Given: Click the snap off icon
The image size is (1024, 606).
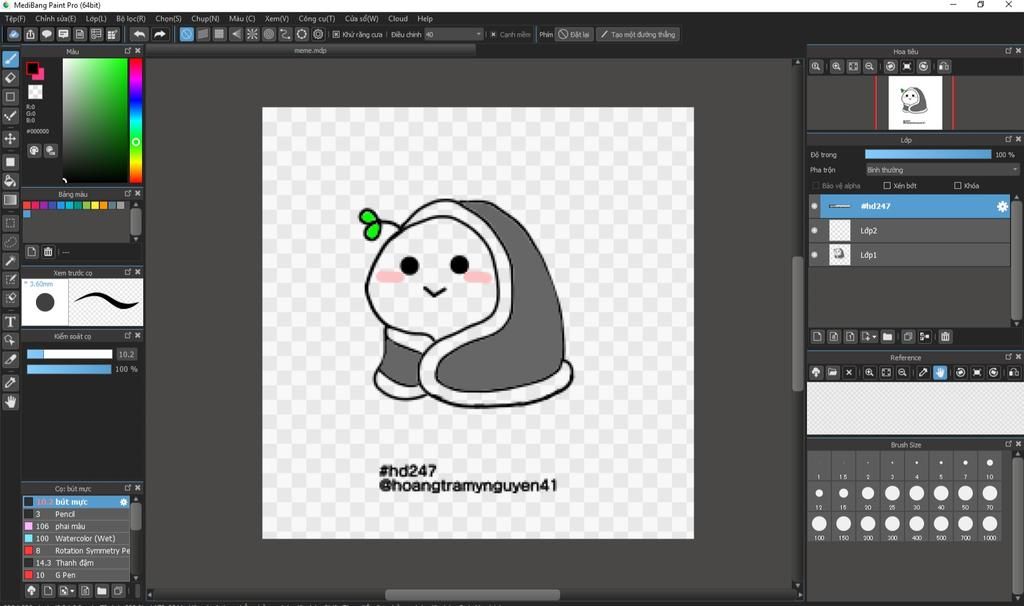Looking at the screenshot, I should (x=186, y=34).
